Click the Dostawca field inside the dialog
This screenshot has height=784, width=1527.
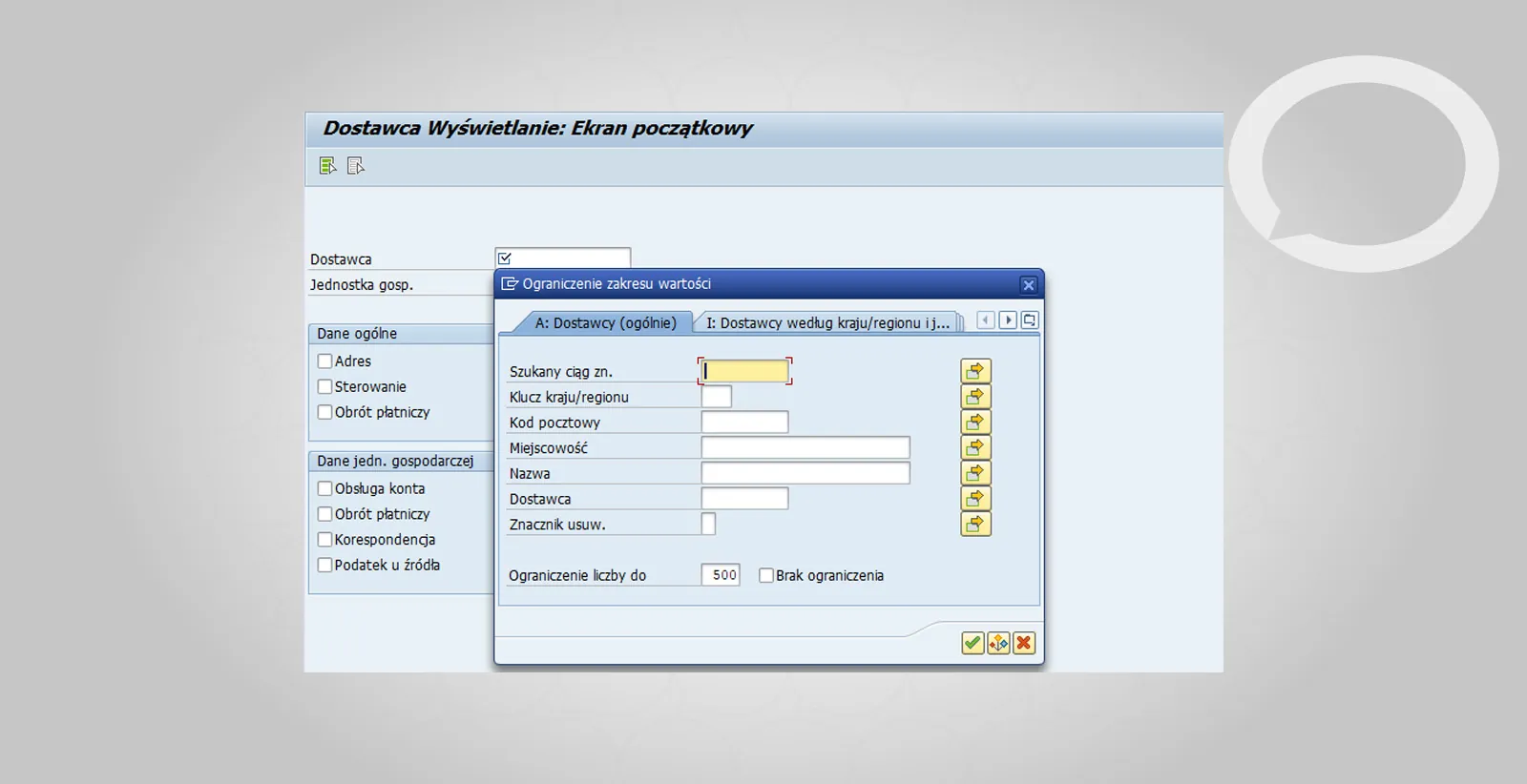coord(744,499)
